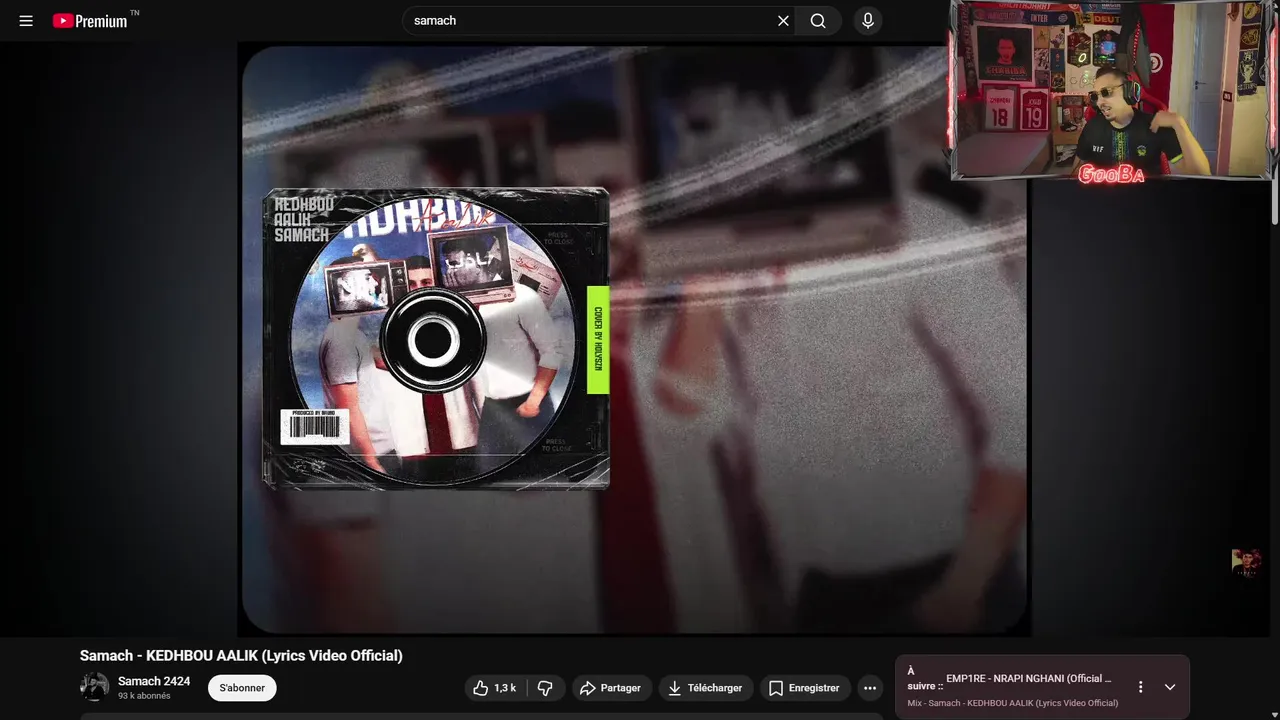Viewport: 1280px width, 720px height.
Task: Share the video via Partager
Action: pos(610,688)
